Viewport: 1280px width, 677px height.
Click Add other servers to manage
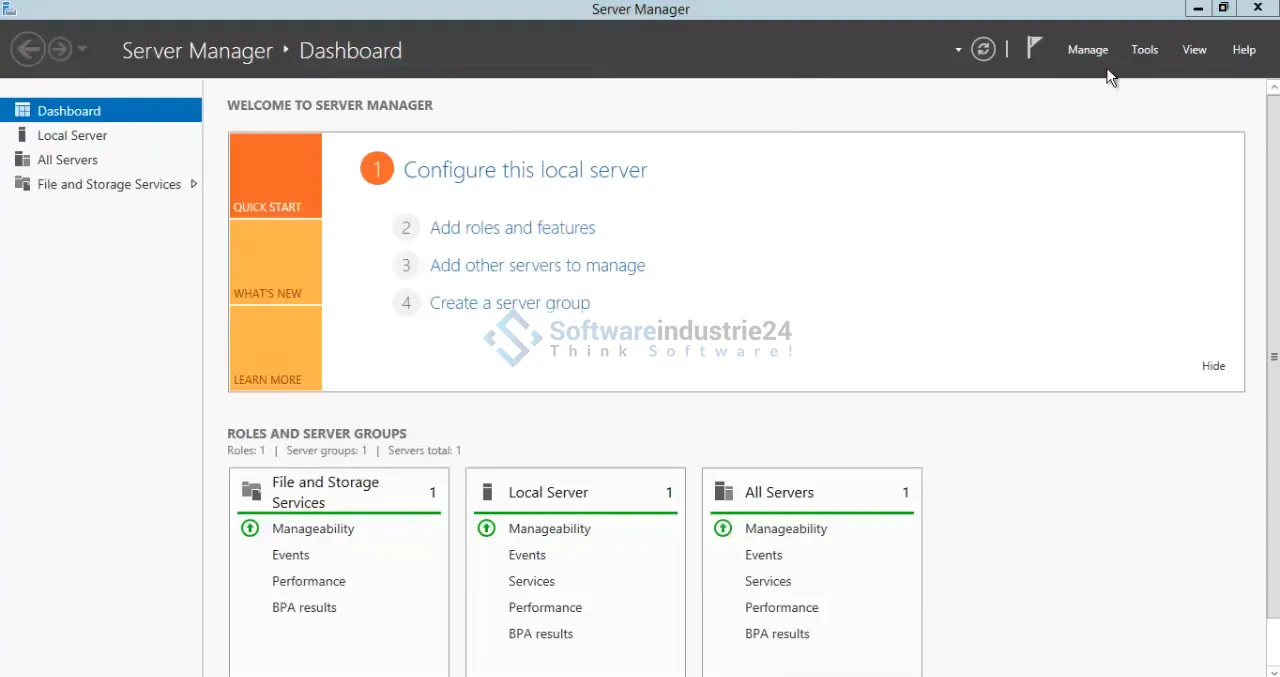click(537, 266)
